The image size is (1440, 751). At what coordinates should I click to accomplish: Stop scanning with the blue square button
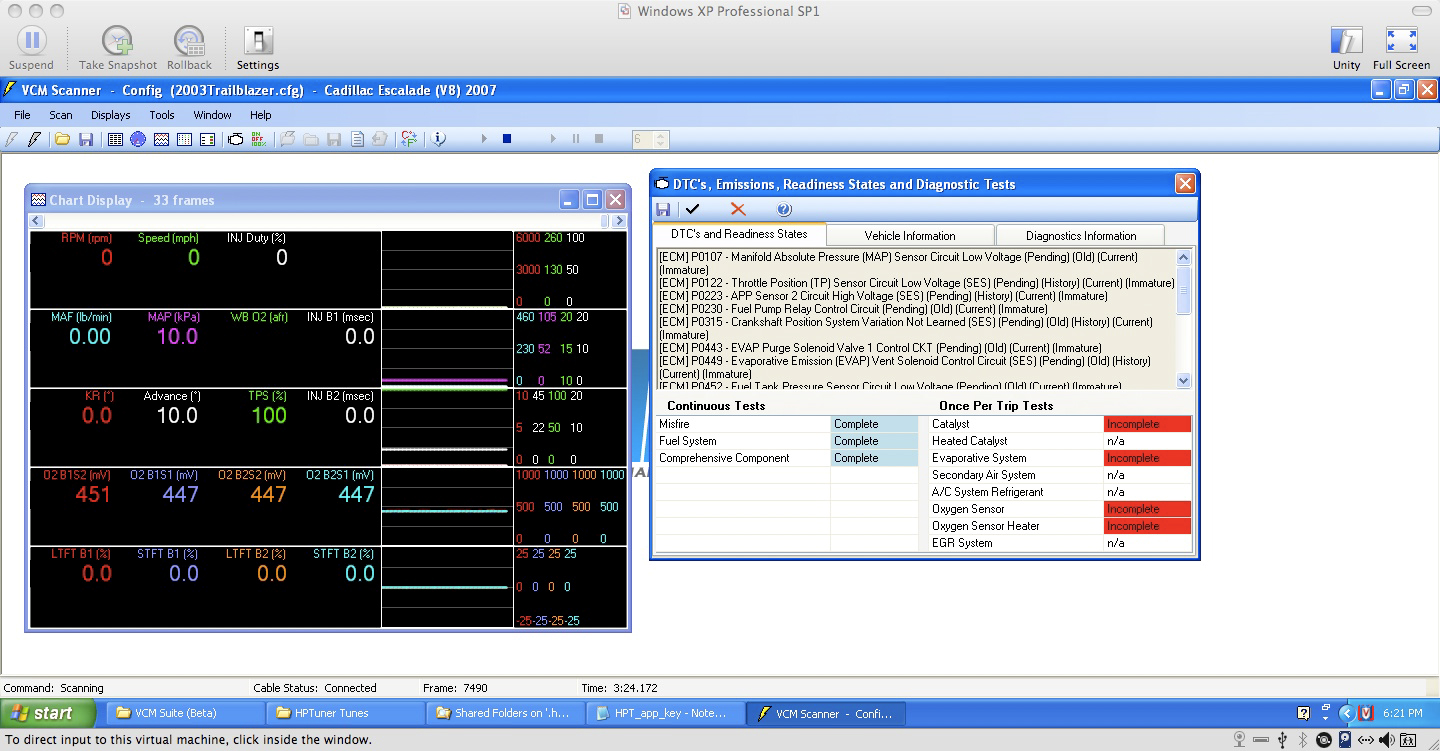(506, 139)
